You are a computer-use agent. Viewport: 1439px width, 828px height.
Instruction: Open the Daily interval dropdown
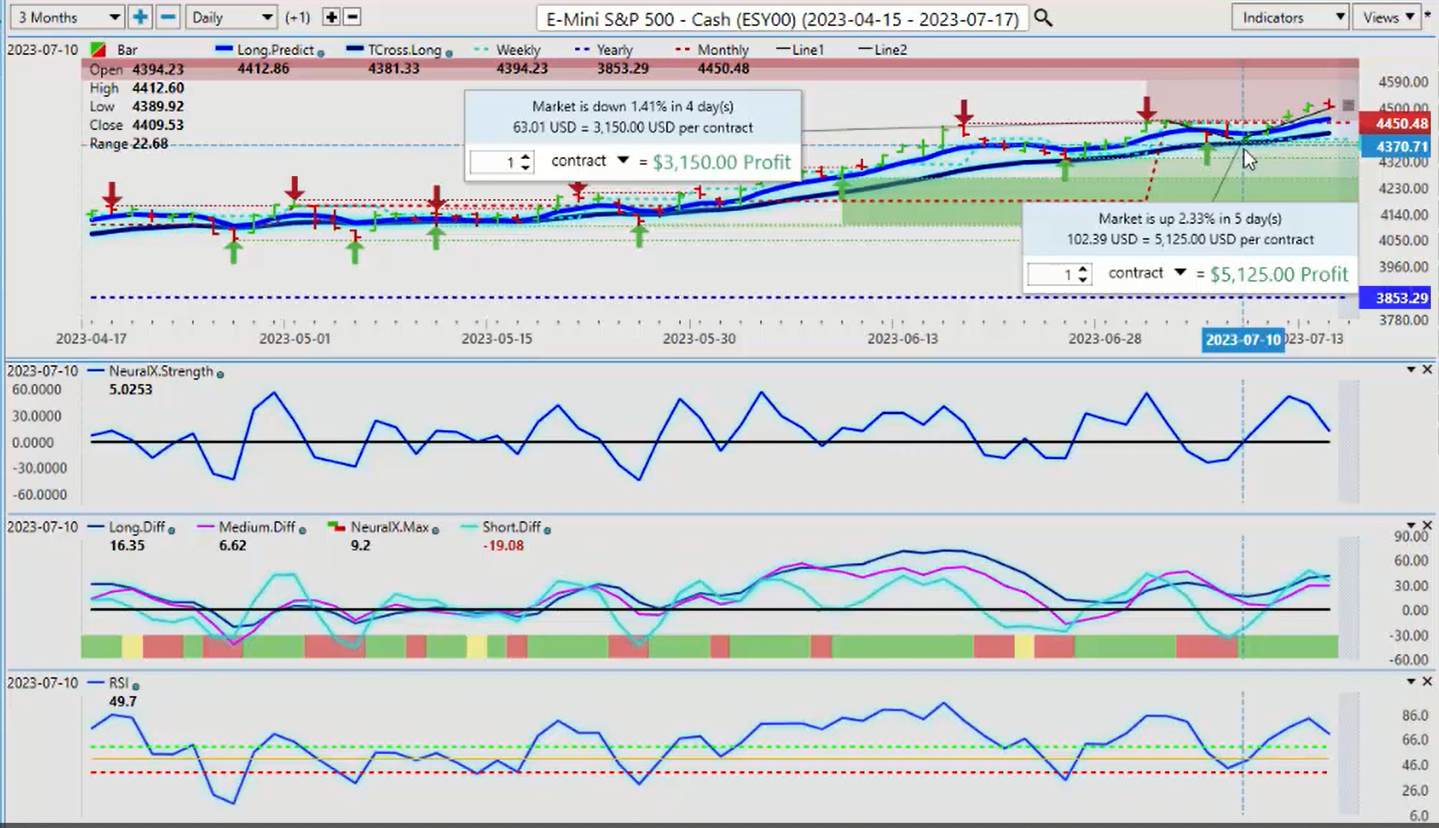231,17
